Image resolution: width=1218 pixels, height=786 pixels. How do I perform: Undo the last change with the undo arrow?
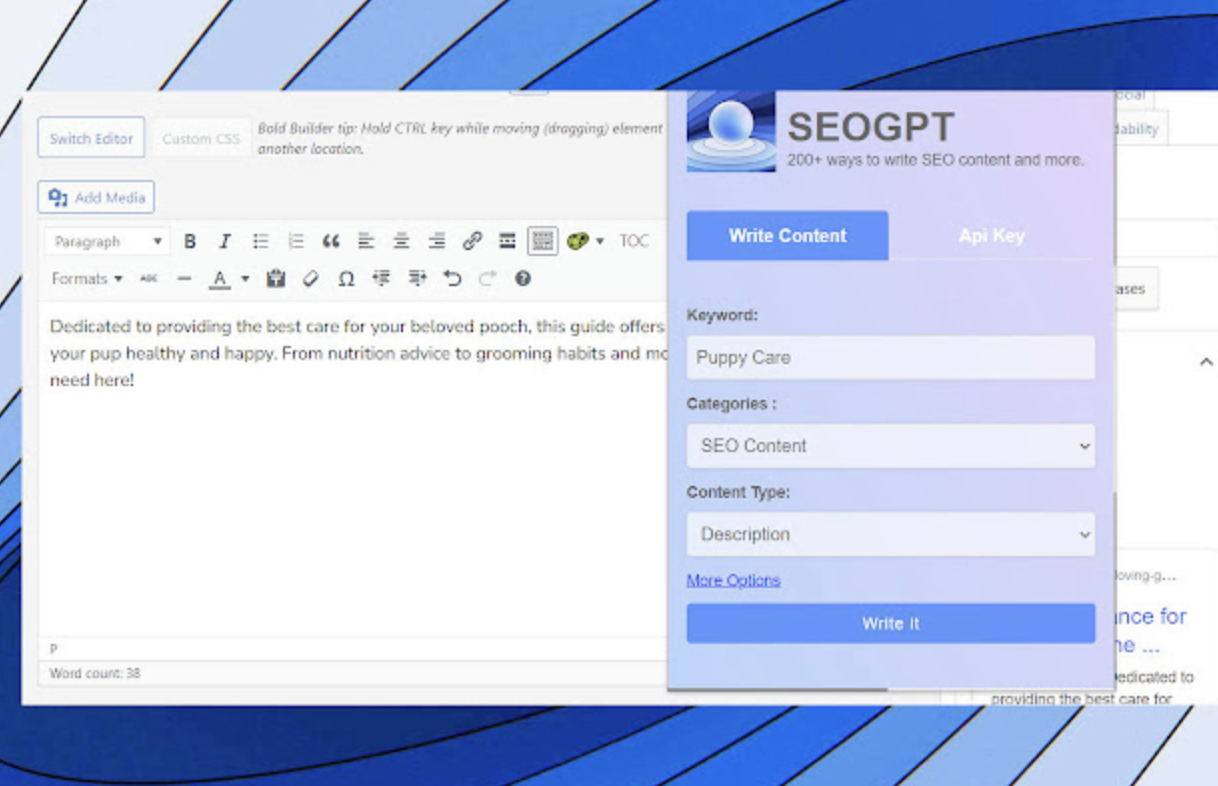click(452, 279)
